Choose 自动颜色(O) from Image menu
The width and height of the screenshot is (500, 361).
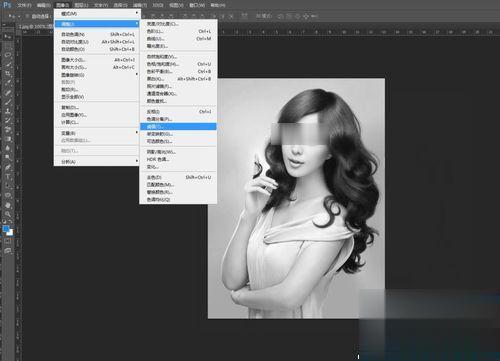click(x=97, y=49)
